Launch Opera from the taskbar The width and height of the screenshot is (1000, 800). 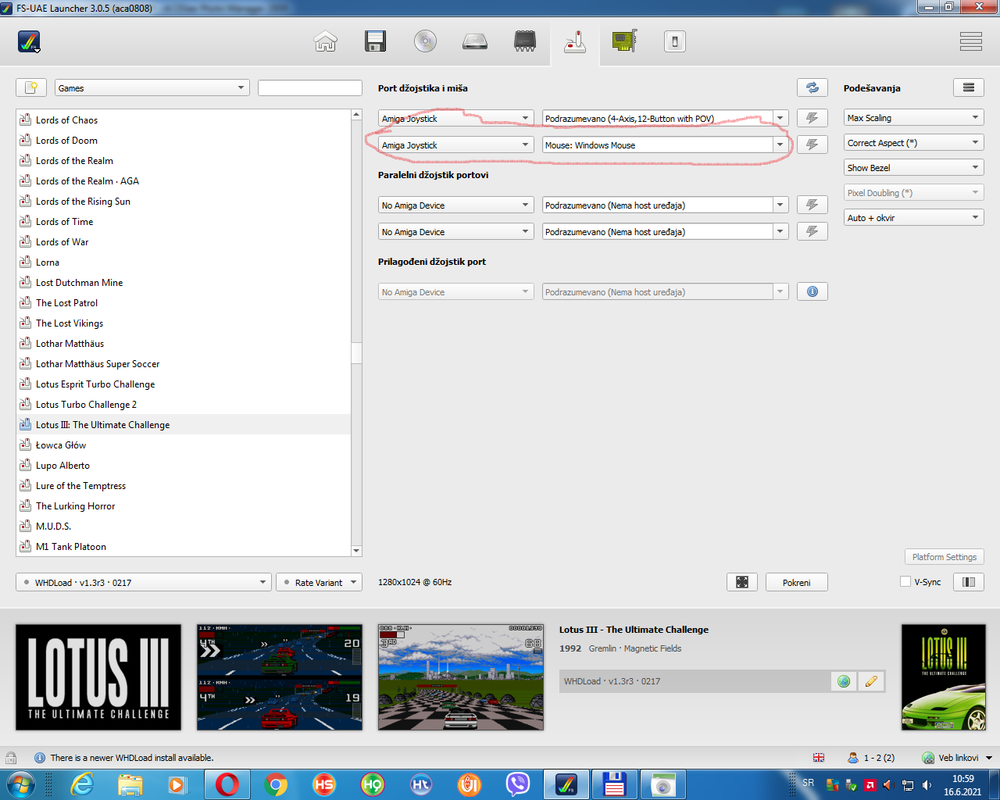(x=227, y=784)
